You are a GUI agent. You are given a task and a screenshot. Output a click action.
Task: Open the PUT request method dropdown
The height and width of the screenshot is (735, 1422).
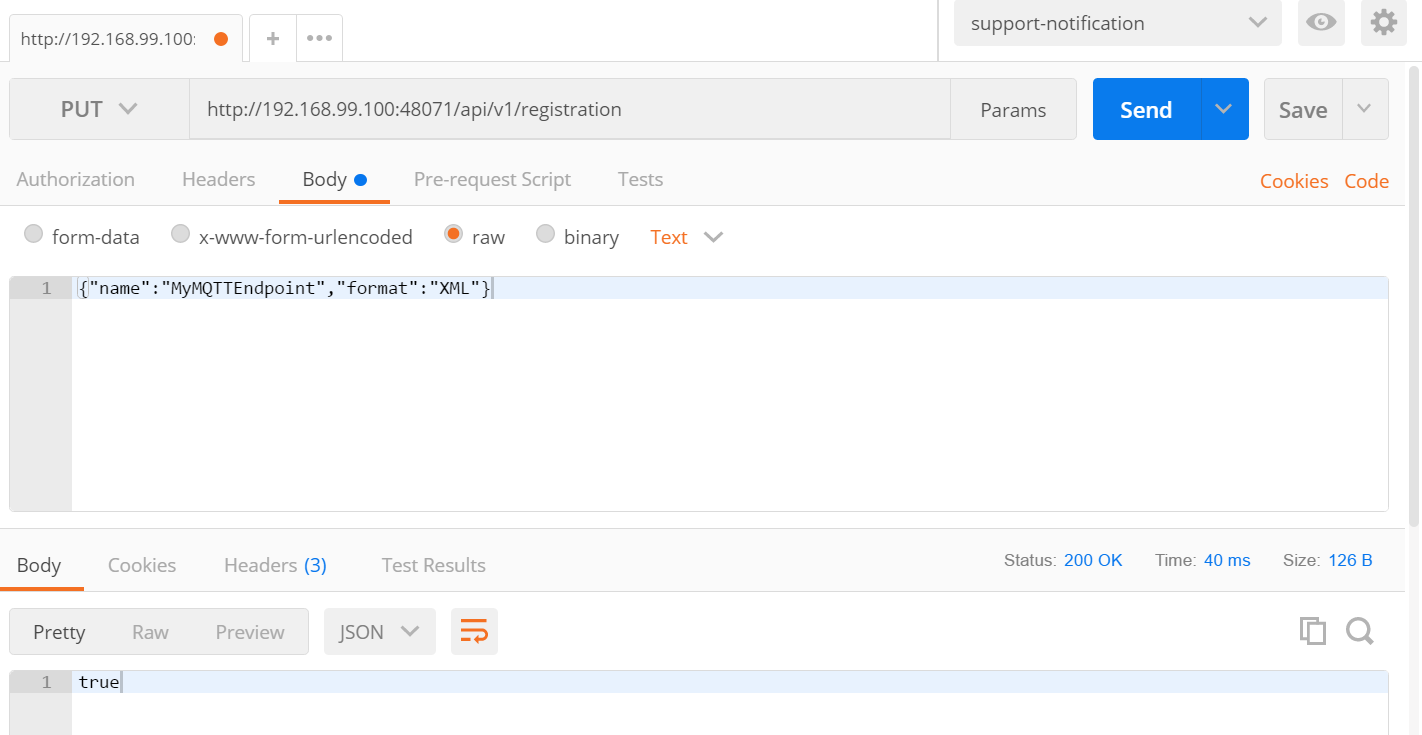click(x=97, y=109)
